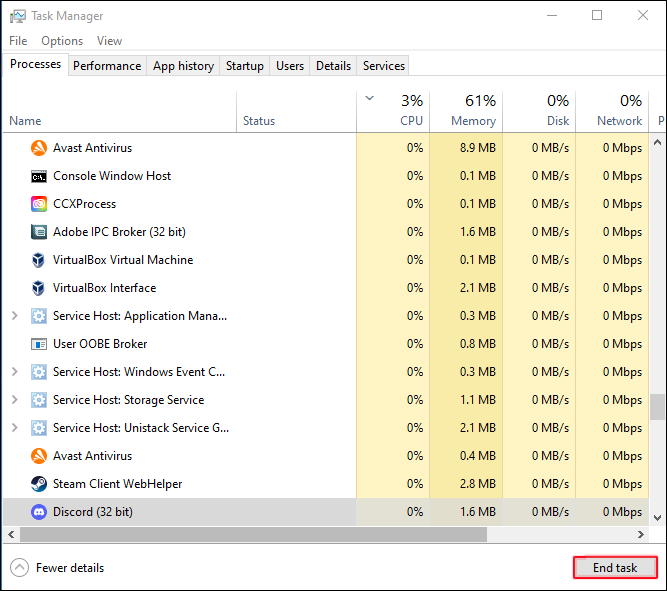Click the Discord process icon
This screenshot has height=591, width=667.
point(39,512)
